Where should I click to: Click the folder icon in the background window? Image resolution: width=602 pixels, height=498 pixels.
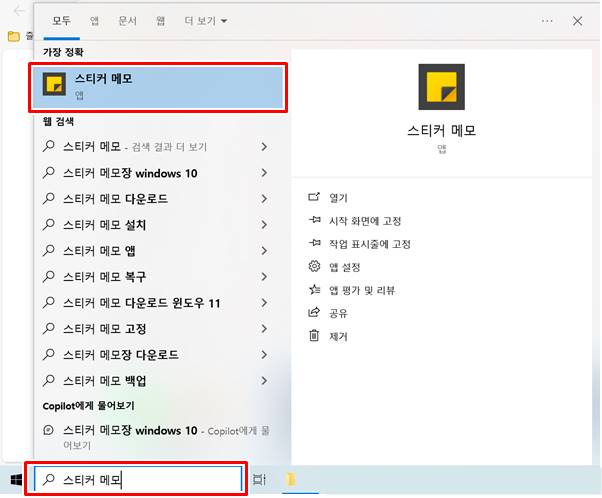click(14, 36)
